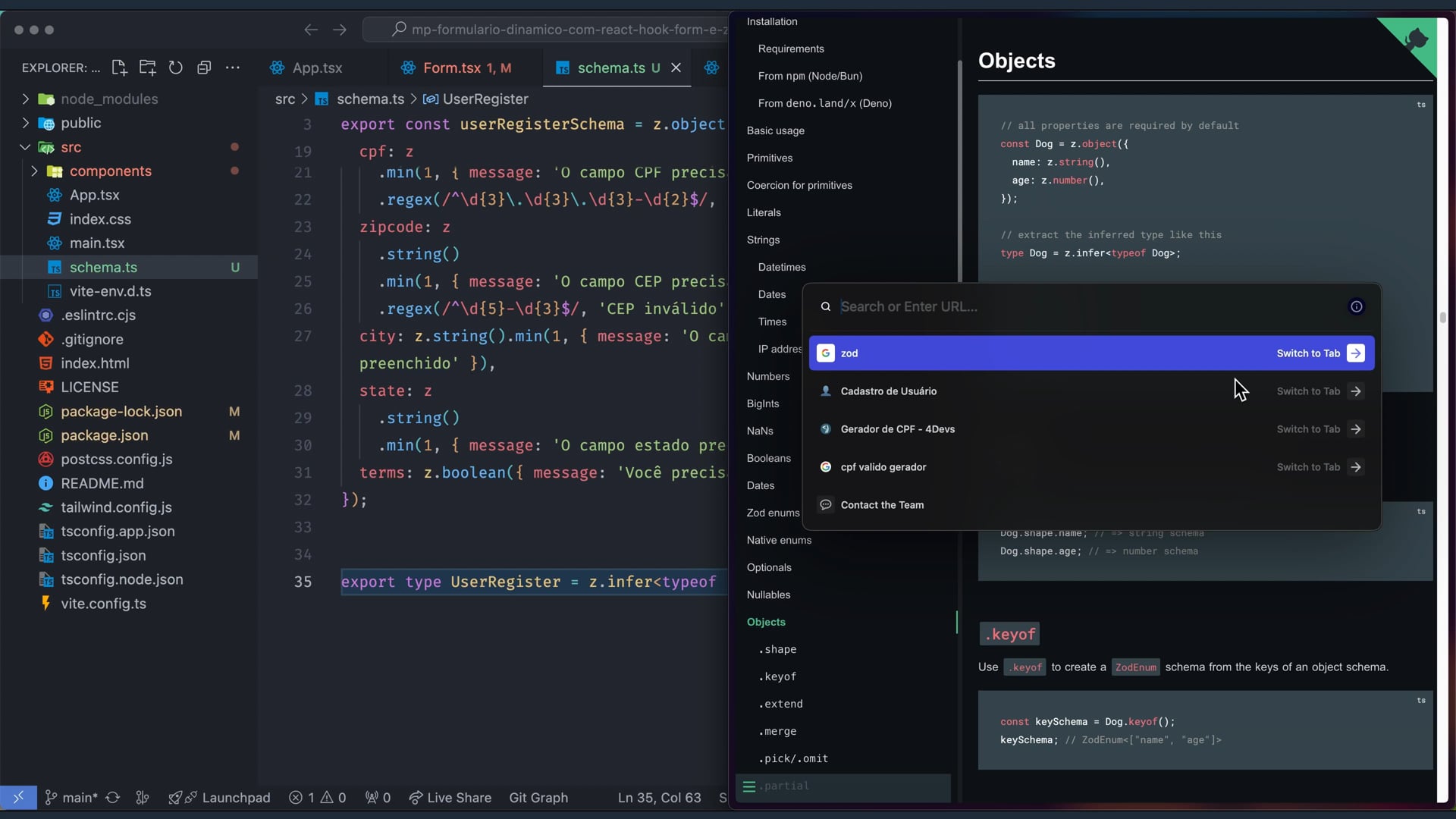Refresh the Explorer file tree
The height and width of the screenshot is (819, 1456).
pyautogui.click(x=175, y=67)
